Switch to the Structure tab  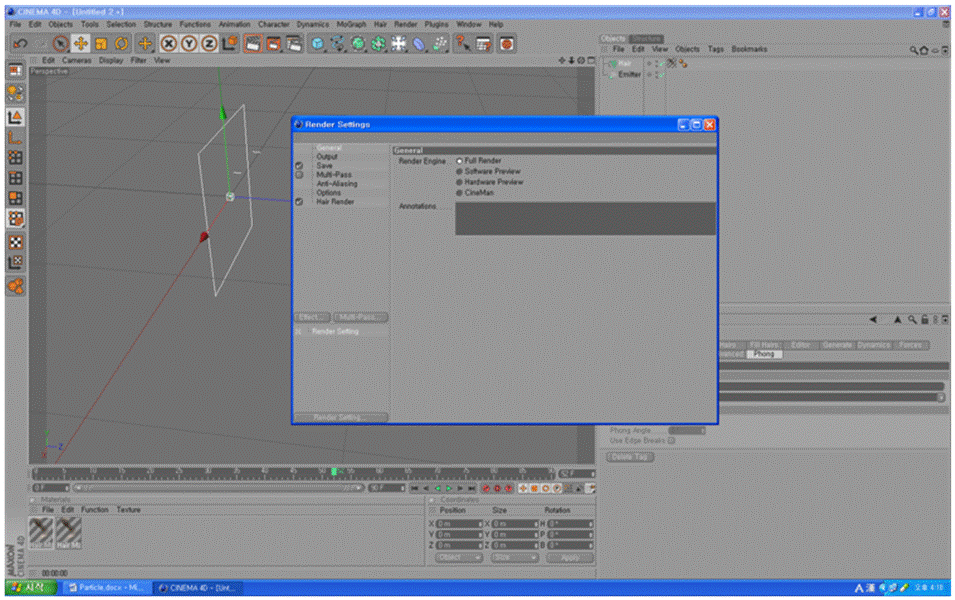pos(646,38)
